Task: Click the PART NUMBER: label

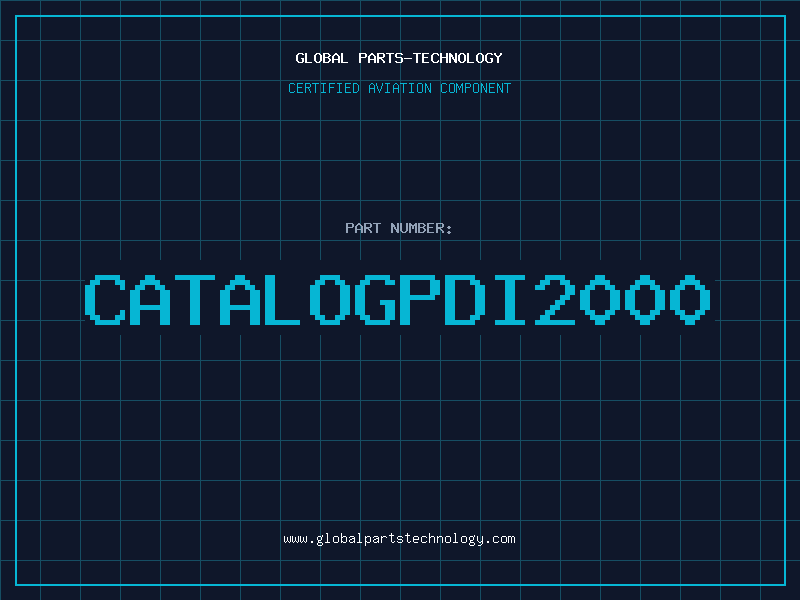Action: 399,228
